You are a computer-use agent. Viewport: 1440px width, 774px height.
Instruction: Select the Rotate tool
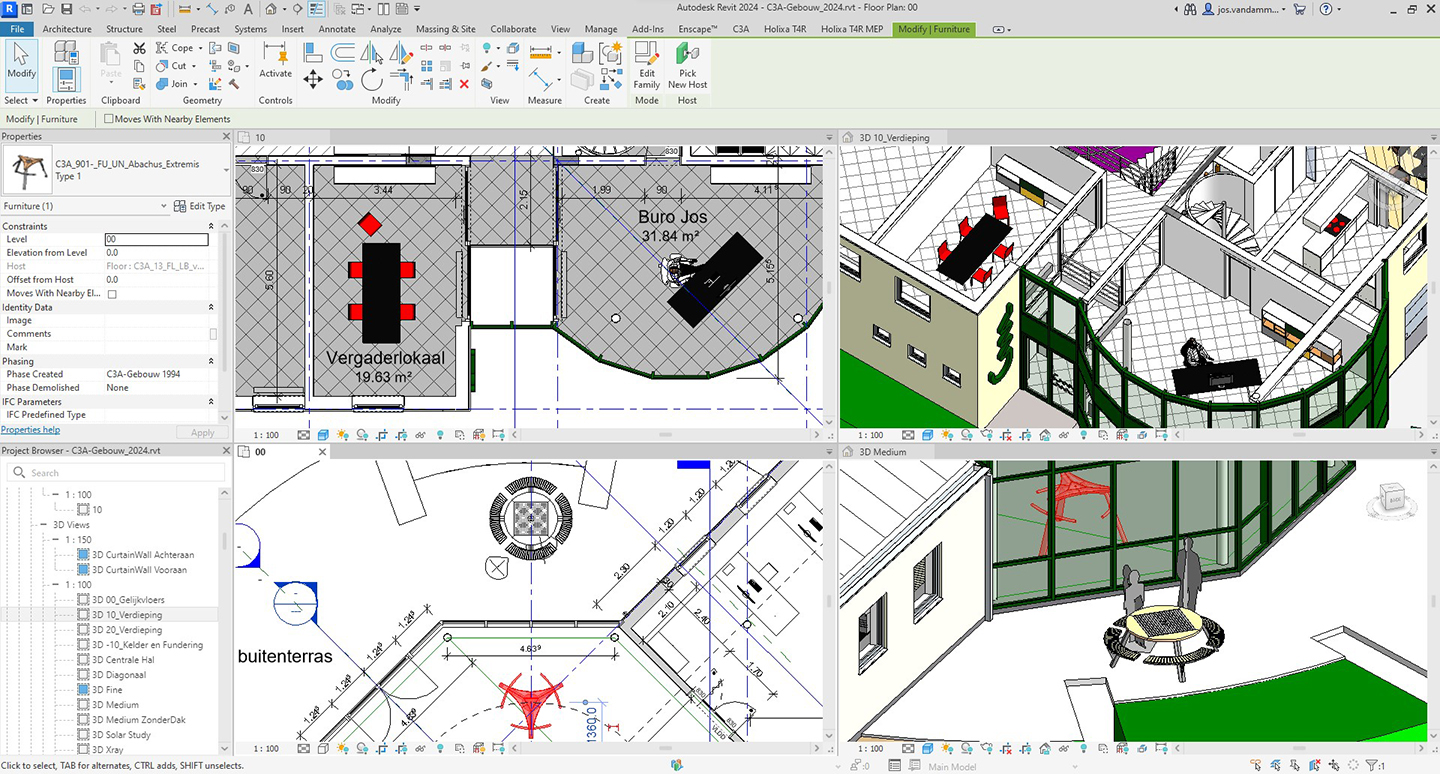click(372, 79)
